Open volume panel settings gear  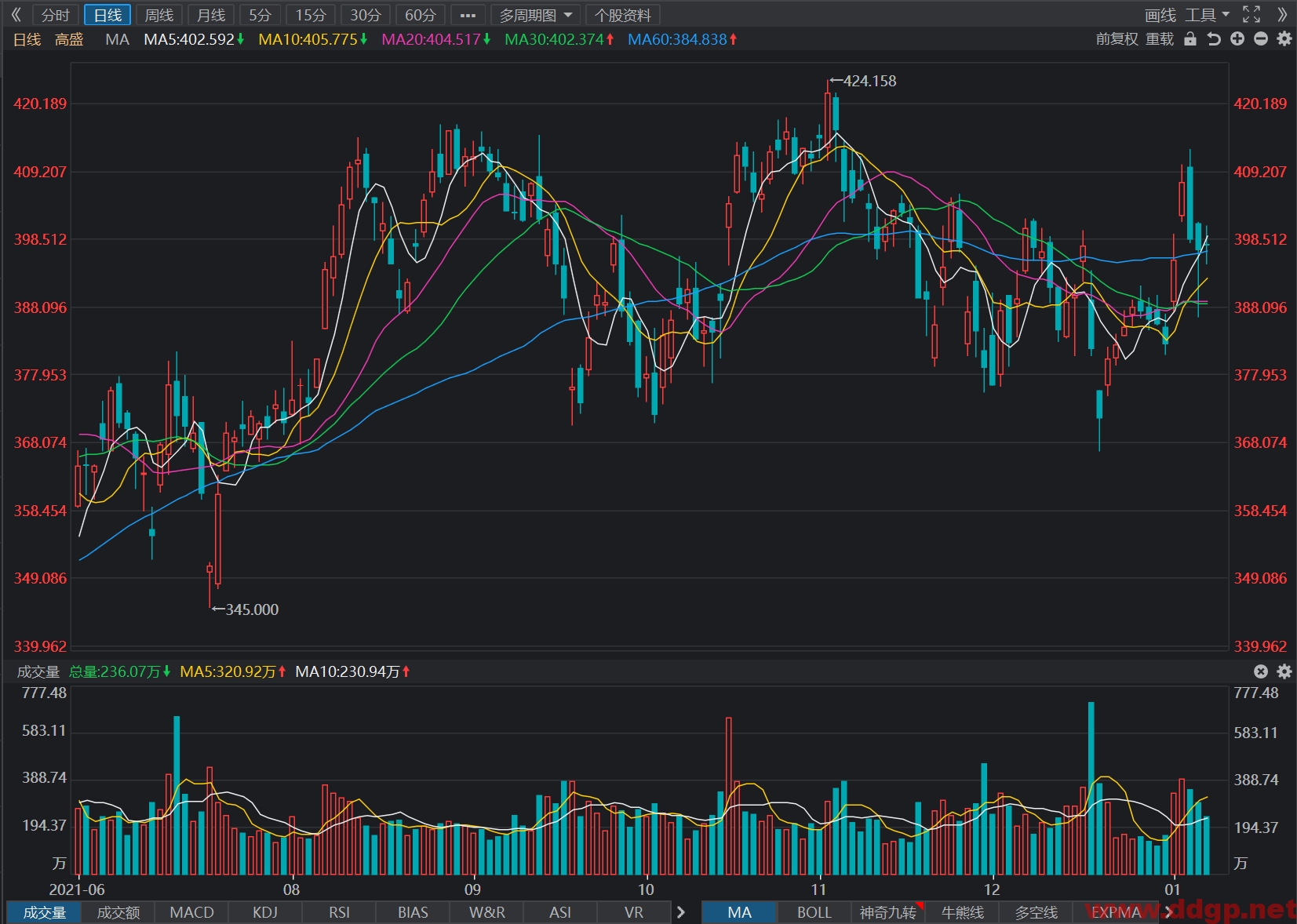point(1284,671)
